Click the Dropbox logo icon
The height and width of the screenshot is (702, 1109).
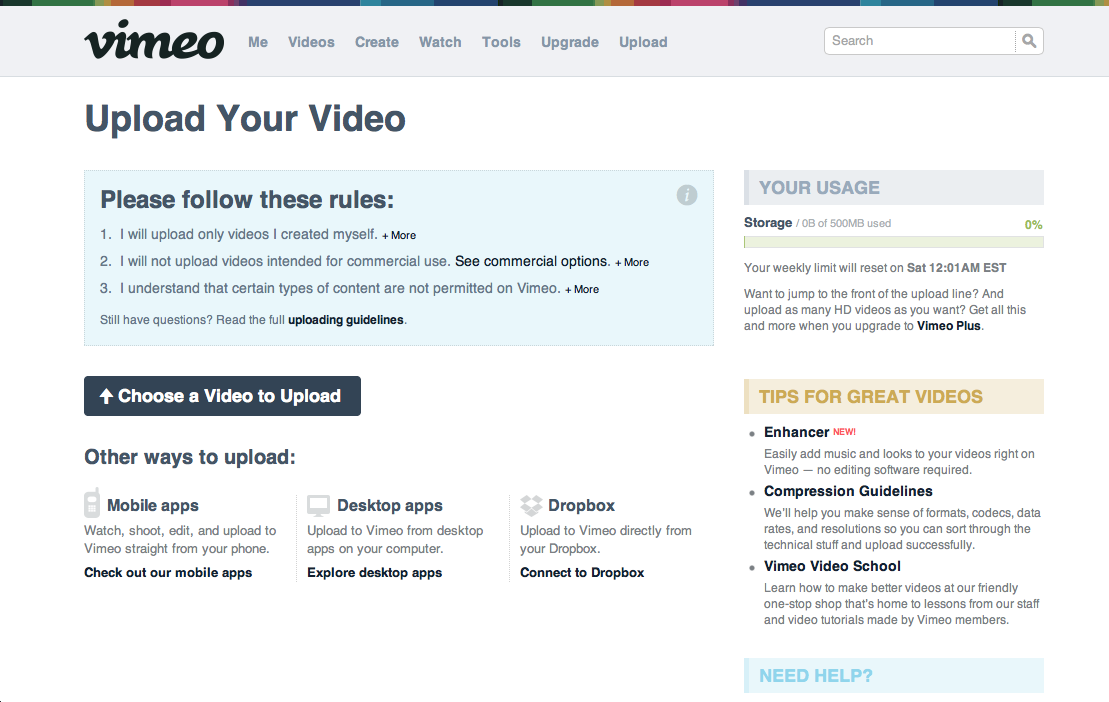(531, 505)
